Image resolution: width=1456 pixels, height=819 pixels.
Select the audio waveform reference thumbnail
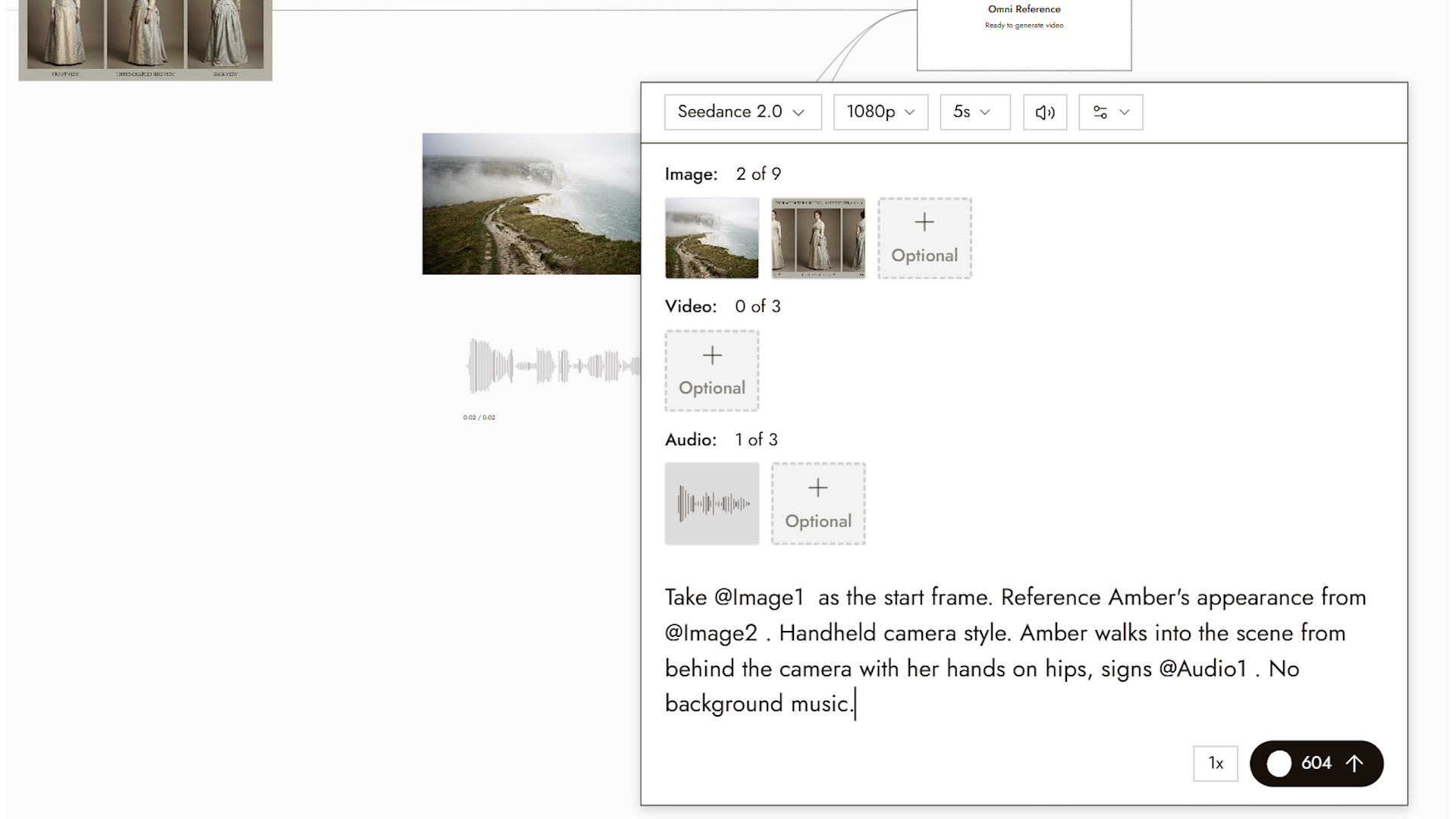point(711,504)
